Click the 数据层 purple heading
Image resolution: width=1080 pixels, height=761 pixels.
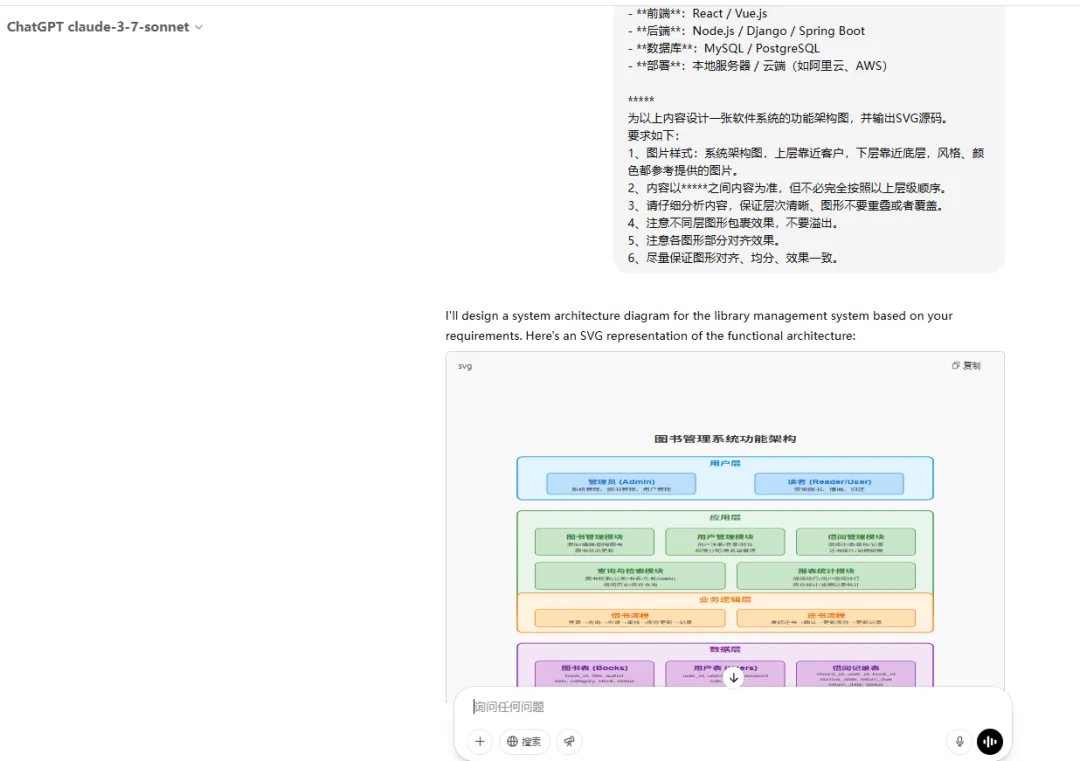click(x=725, y=649)
